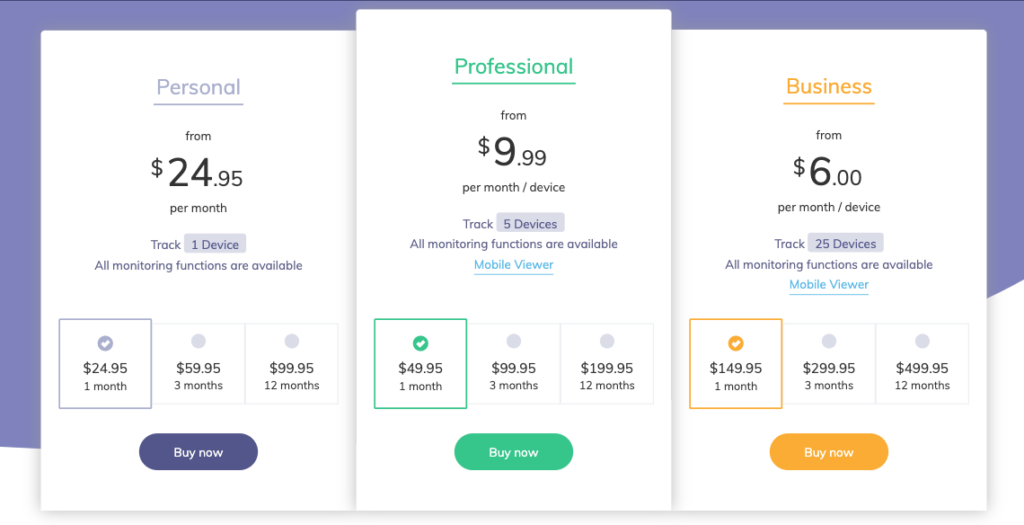Pick Business 12 months $499.95 plan
The image size is (1024, 525).
pyautogui.click(x=922, y=364)
